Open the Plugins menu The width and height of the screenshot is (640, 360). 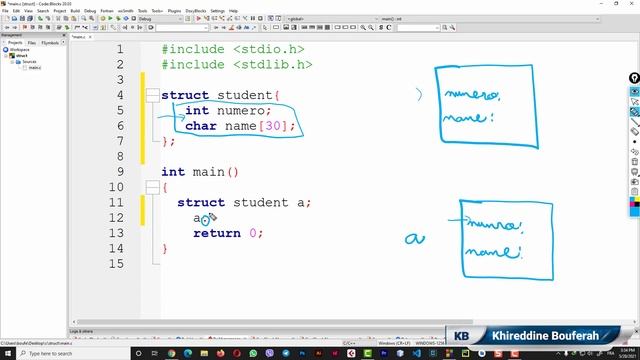[x=174, y=11]
